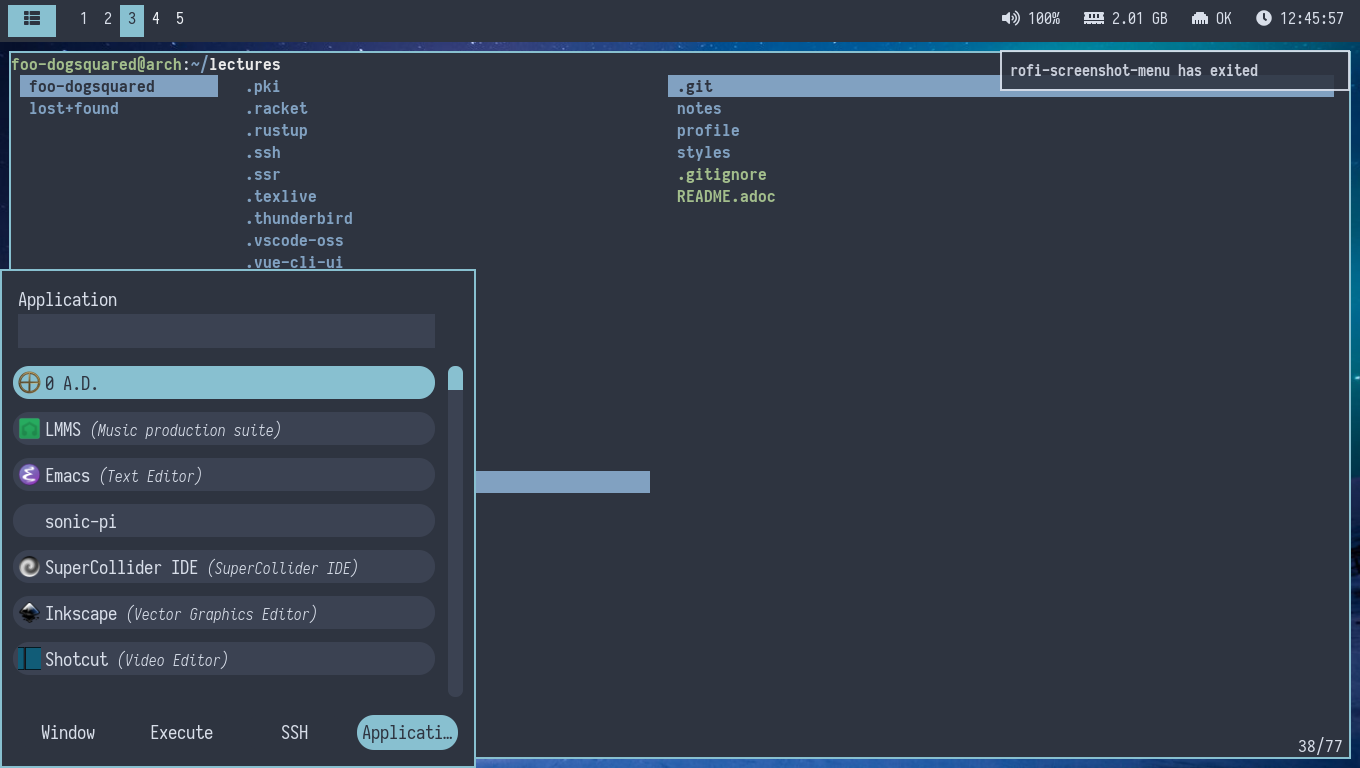The width and height of the screenshot is (1360, 768).
Task: Select the .racket folder
Action: (276, 108)
